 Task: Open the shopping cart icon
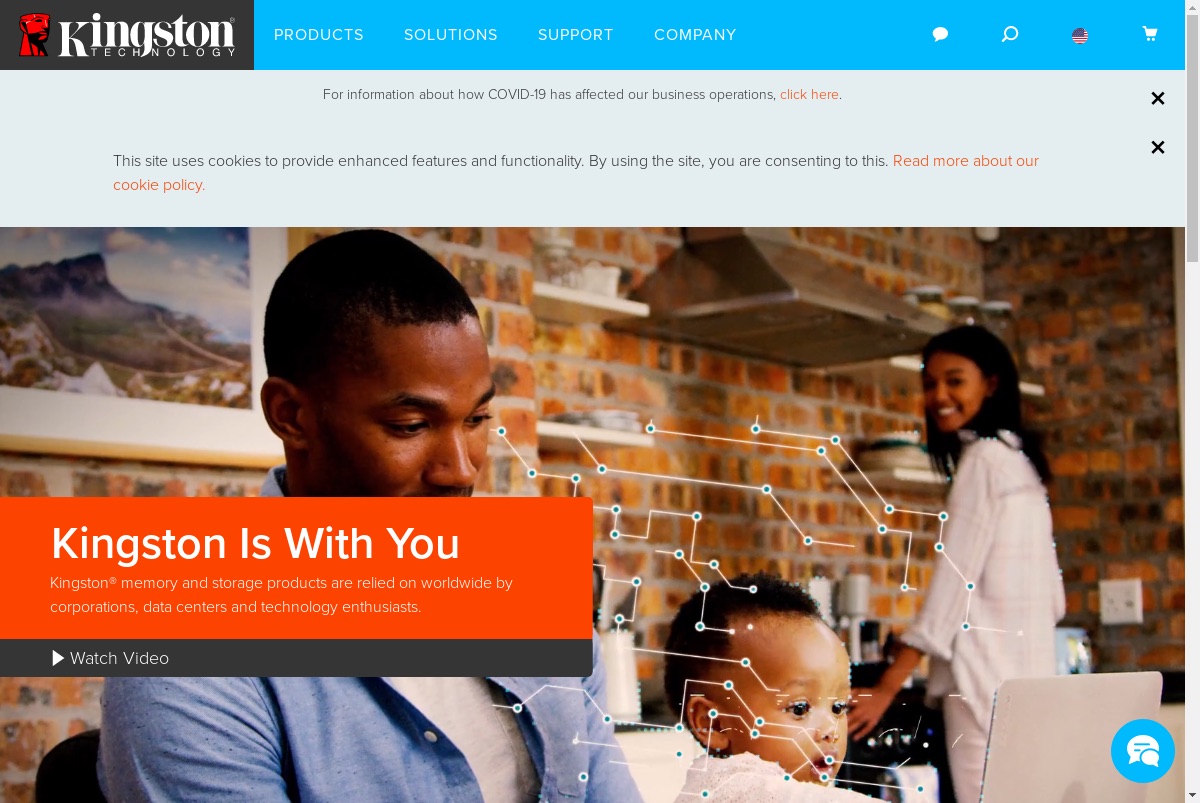[1150, 34]
